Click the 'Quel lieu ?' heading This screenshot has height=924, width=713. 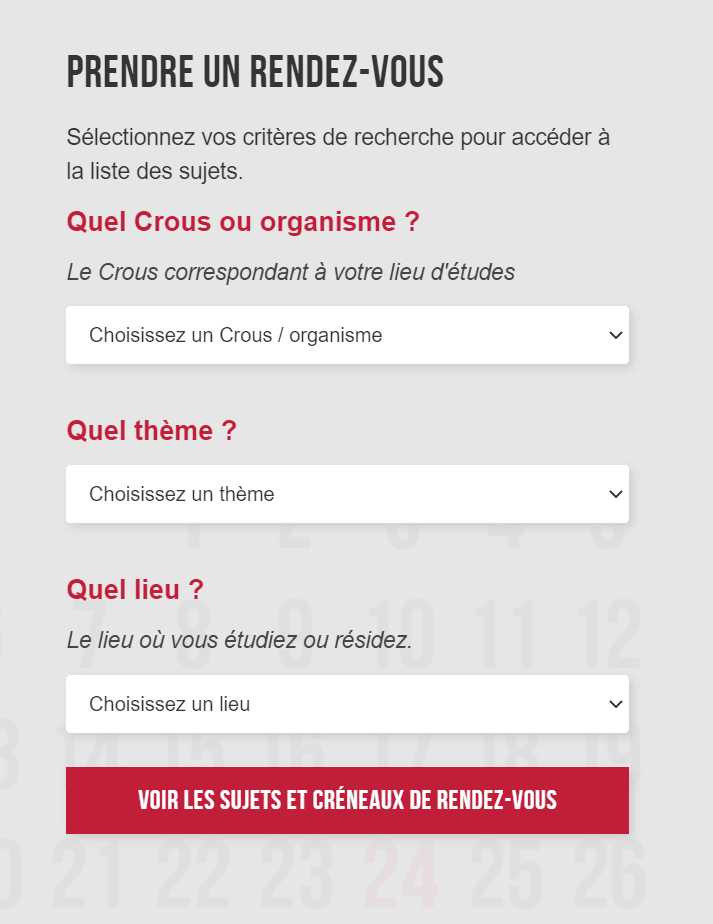point(134,590)
